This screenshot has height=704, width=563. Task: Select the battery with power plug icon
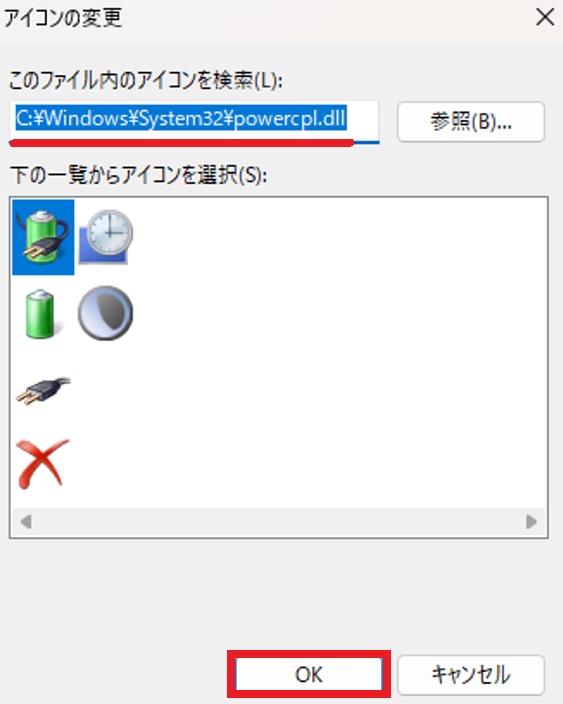coord(43,237)
